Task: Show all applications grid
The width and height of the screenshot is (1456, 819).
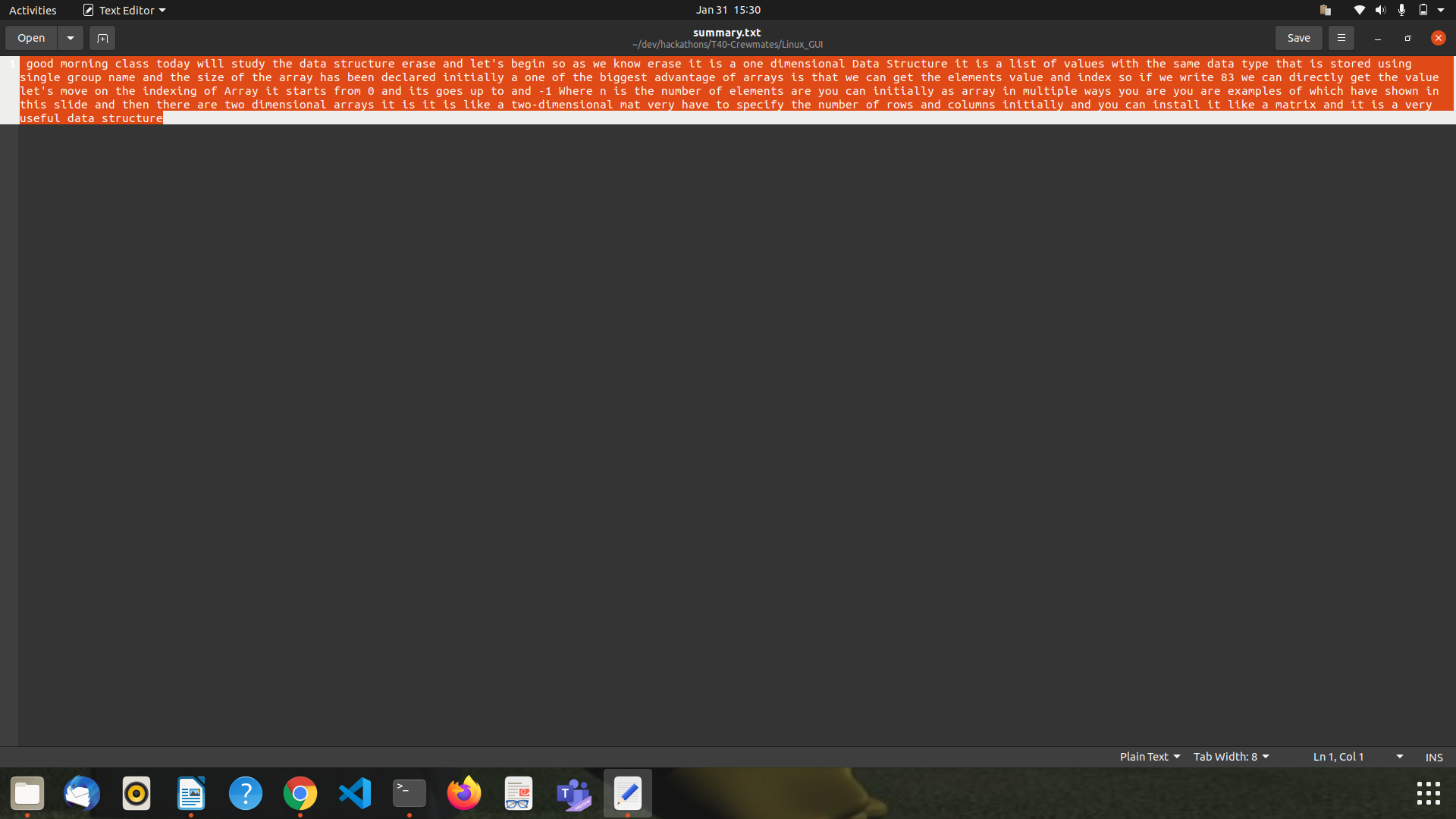Action: click(x=1428, y=793)
